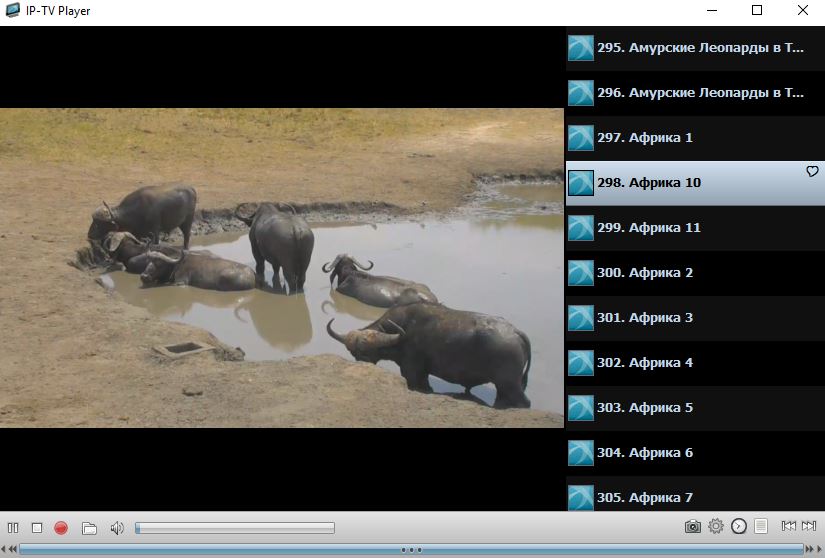The height and width of the screenshot is (558, 825).
Task: Take a screenshot with the camera icon
Action: coord(692,526)
